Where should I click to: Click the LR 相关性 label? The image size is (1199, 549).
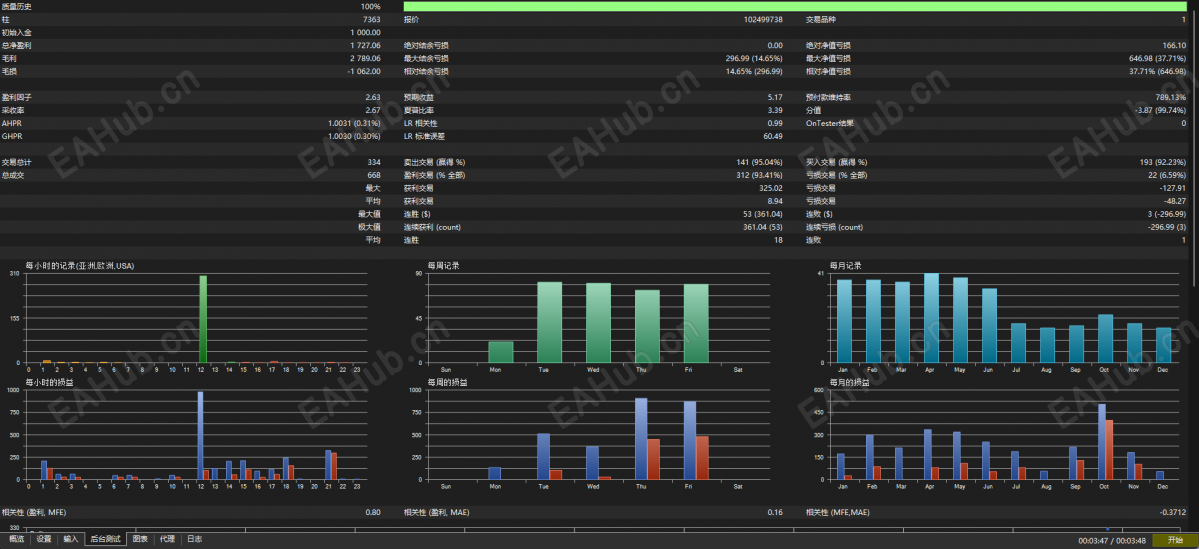[421, 123]
